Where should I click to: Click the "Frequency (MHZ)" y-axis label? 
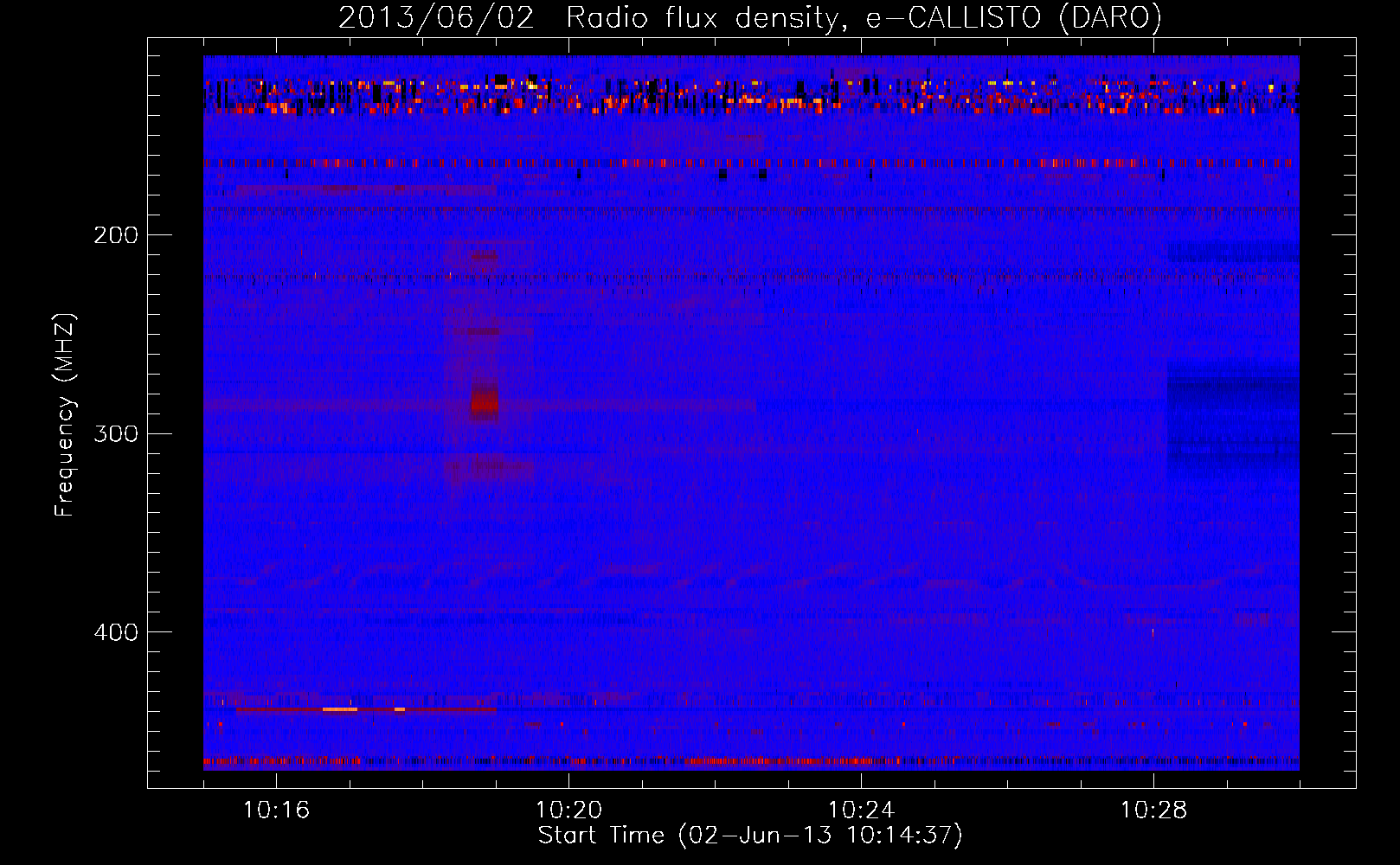pos(65,414)
